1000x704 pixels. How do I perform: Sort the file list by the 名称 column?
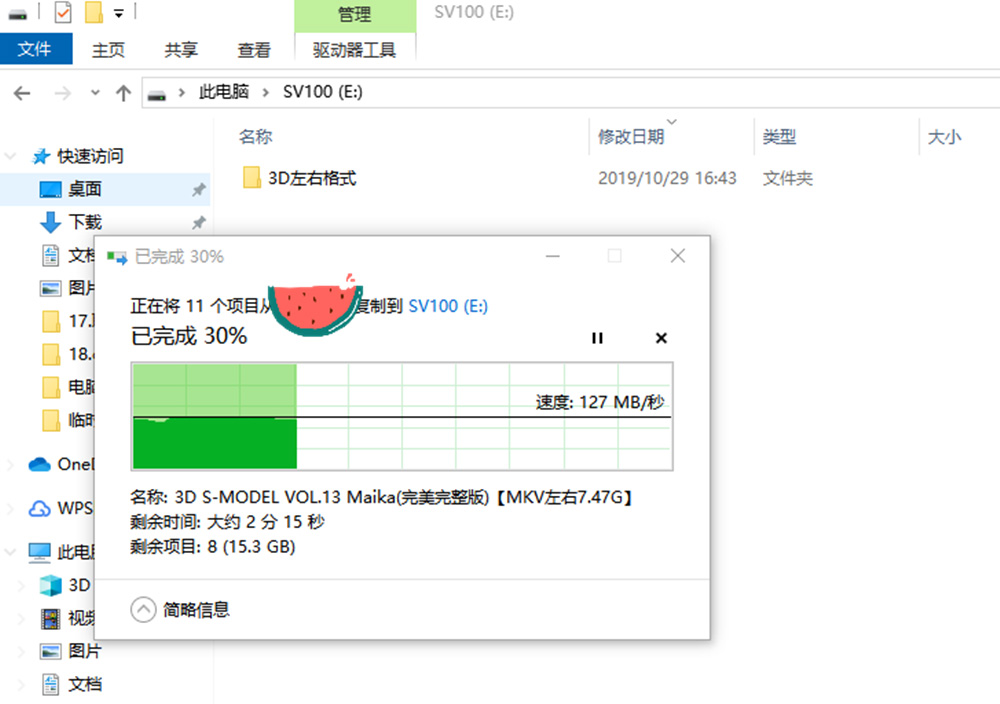coord(256,136)
